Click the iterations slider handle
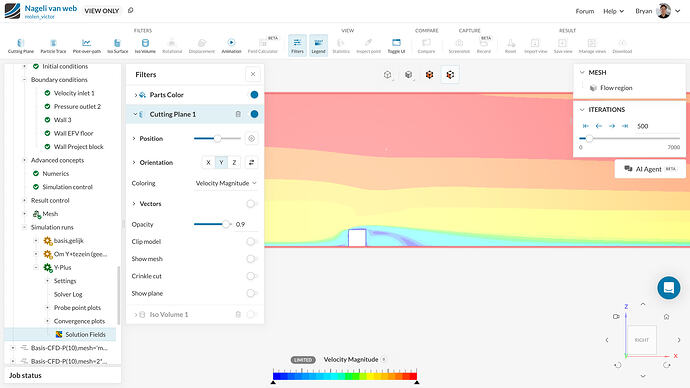The height and width of the screenshot is (388, 690). pyautogui.click(x=589, y=139)
